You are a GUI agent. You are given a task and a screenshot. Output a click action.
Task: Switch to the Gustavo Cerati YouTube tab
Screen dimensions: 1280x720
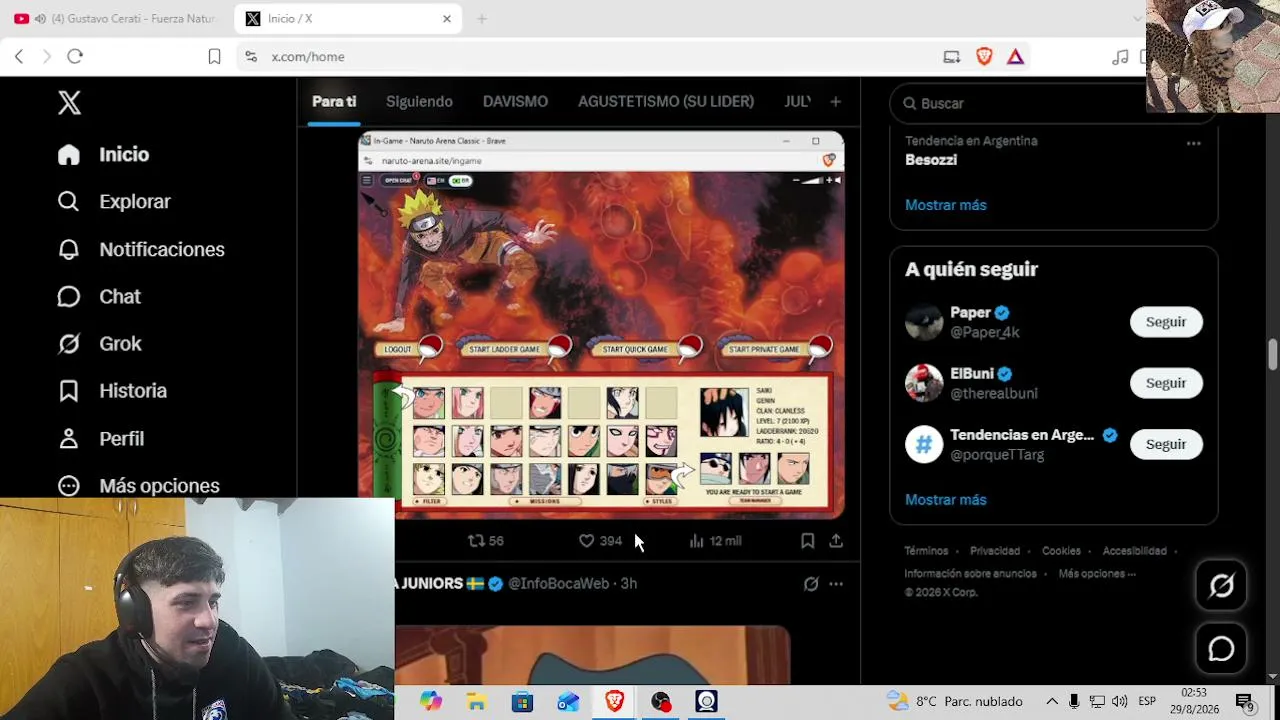tap(116, 19)
